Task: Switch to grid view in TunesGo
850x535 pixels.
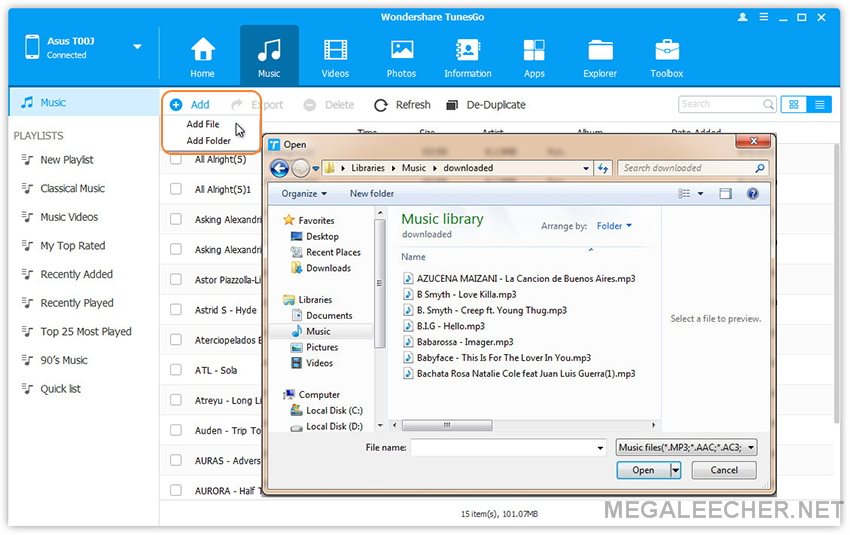Action: pos(794,104)
